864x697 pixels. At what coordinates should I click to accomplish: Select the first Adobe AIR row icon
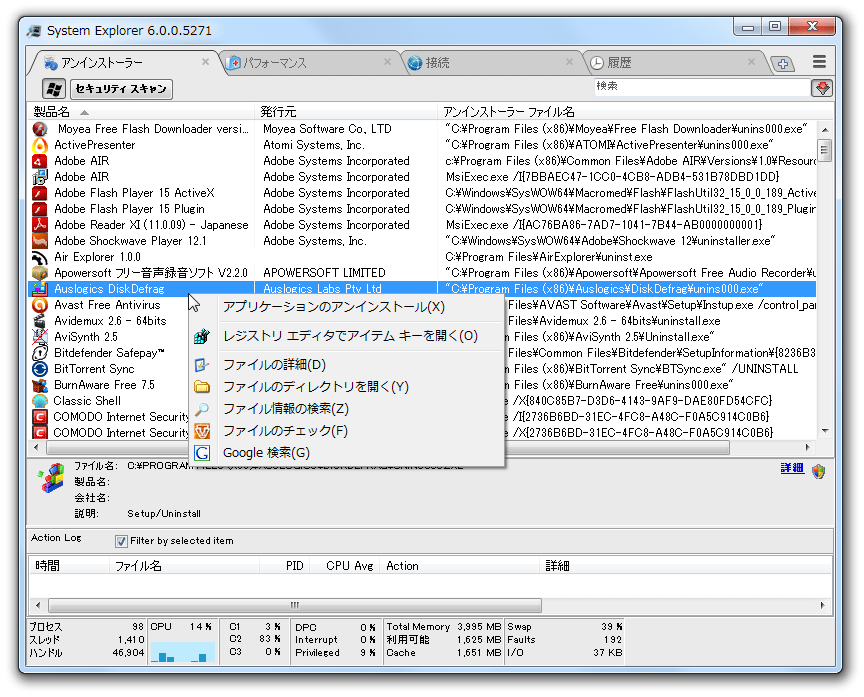click(40, 161)
